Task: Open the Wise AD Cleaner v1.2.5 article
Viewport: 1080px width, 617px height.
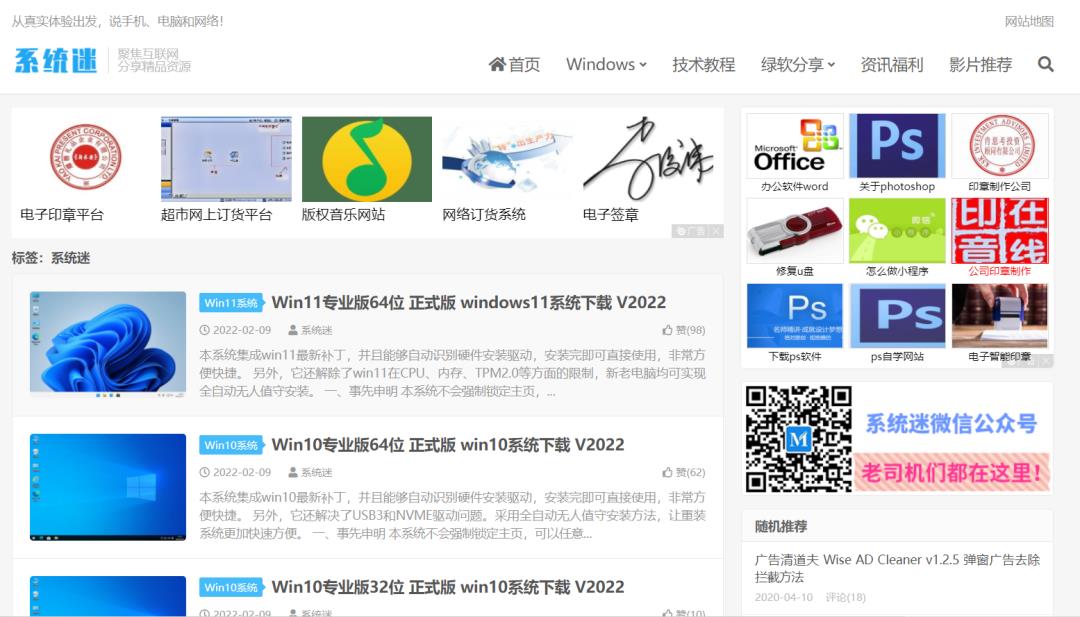Action: [x=897, y=568]
